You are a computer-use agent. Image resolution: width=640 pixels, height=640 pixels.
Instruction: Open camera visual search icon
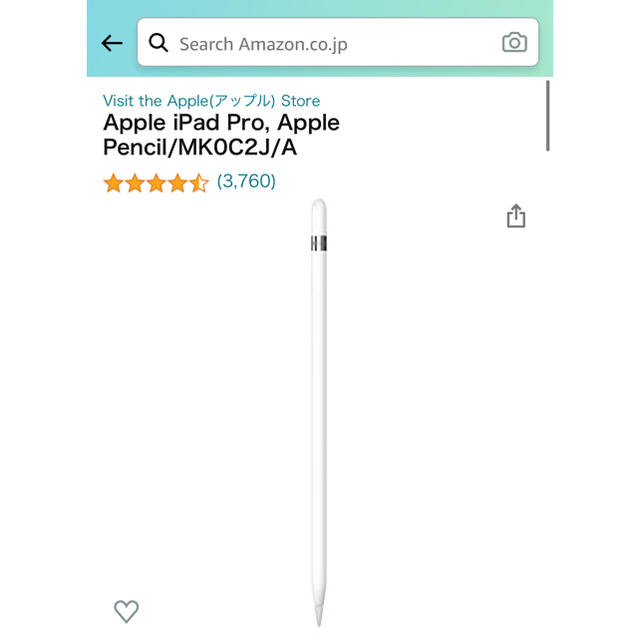coord(514,42)
